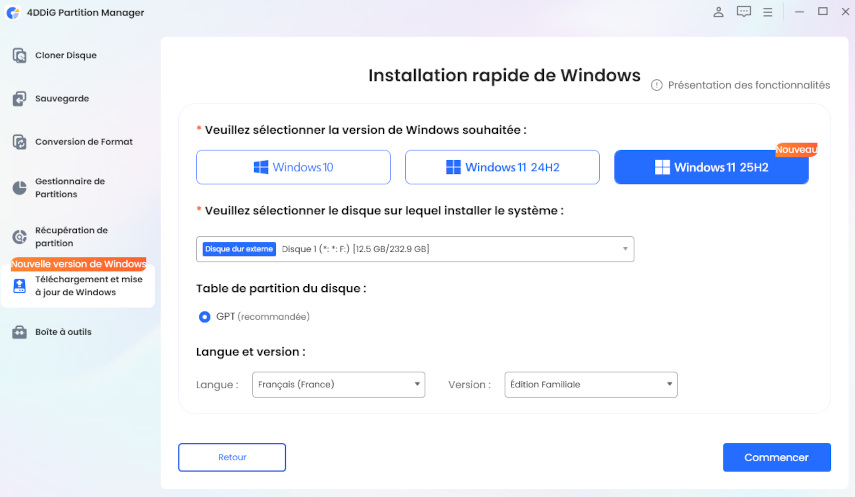Open the target disk dropdown

coord(415,249)
